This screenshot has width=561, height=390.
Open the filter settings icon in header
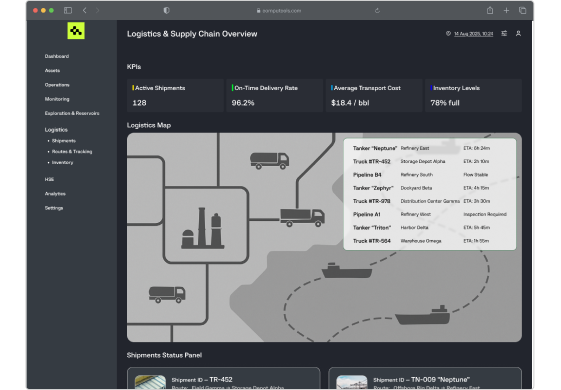click(x=504, y=33)
